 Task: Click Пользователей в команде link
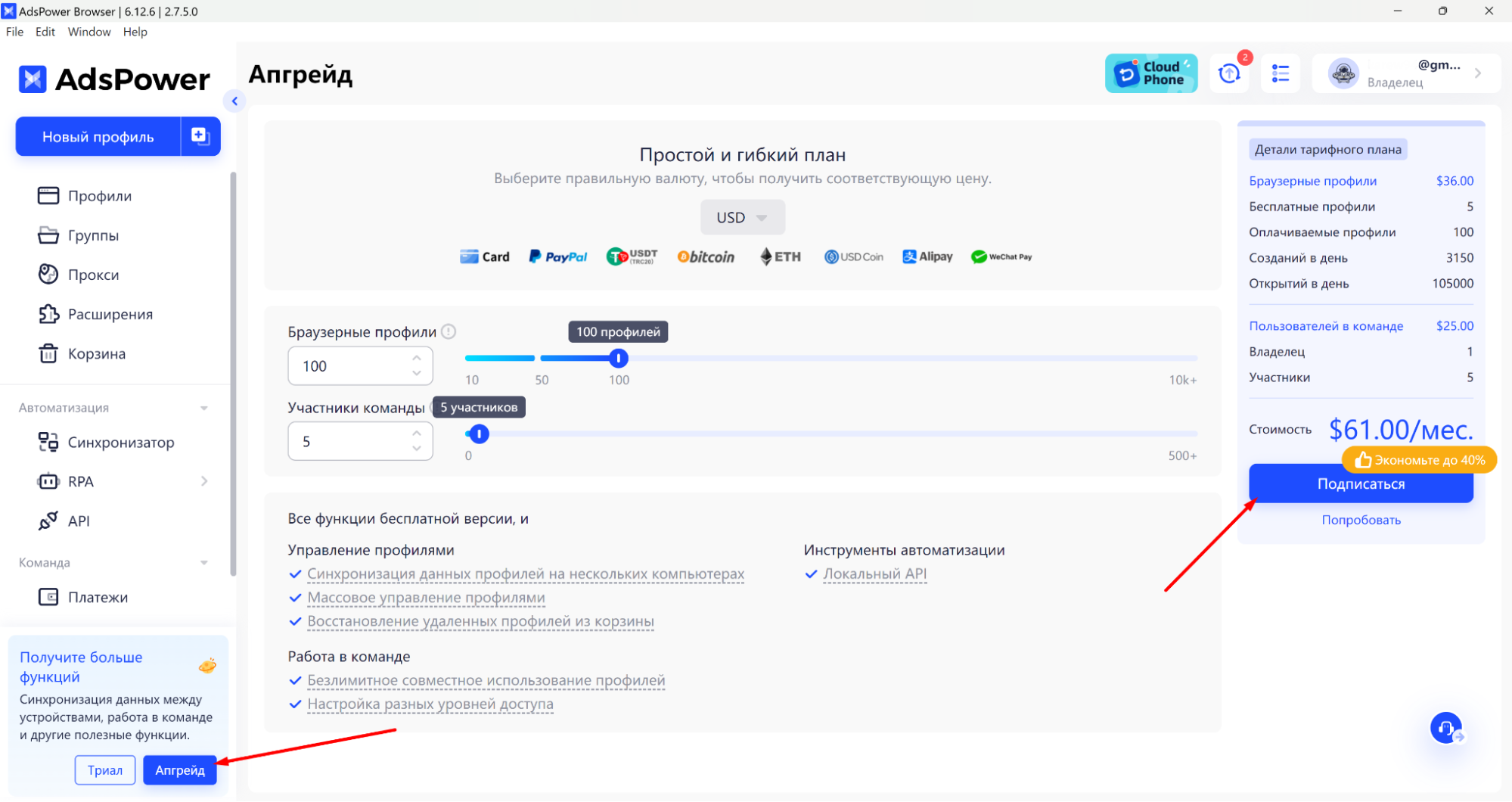pos(1326,326)
